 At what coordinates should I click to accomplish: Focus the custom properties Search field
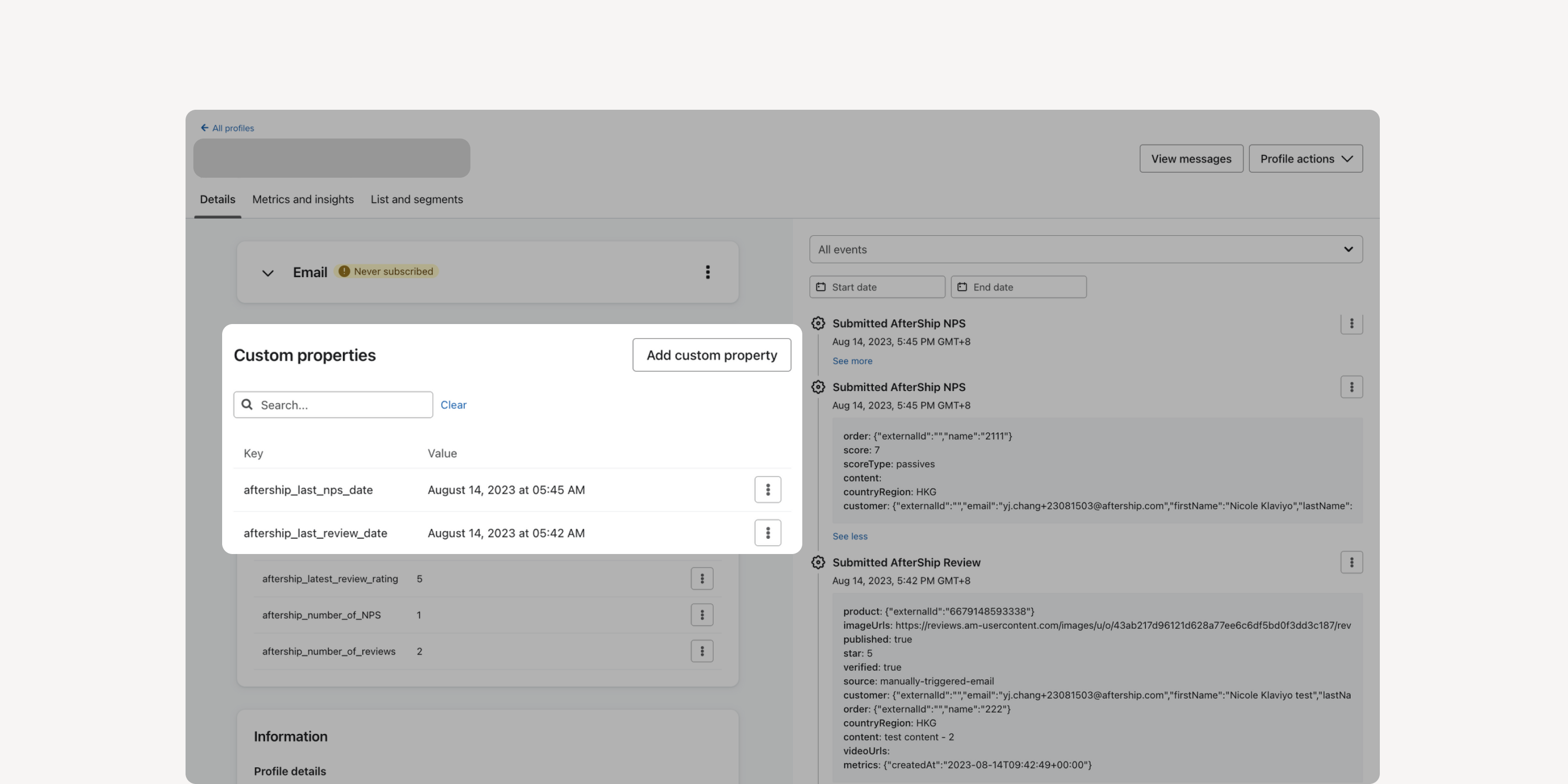(333, 405)
